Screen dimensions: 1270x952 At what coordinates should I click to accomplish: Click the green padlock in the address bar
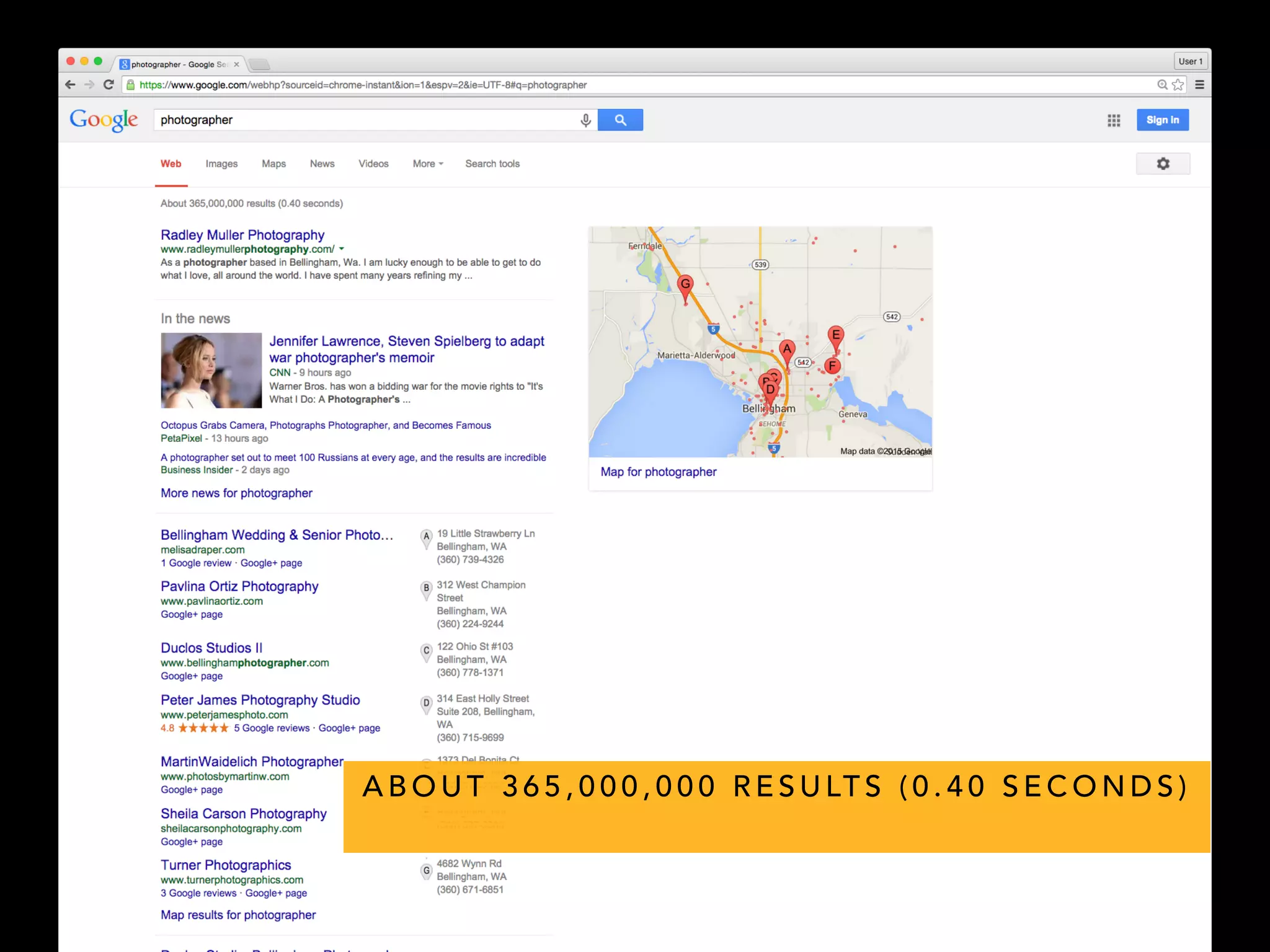[130, 85]
